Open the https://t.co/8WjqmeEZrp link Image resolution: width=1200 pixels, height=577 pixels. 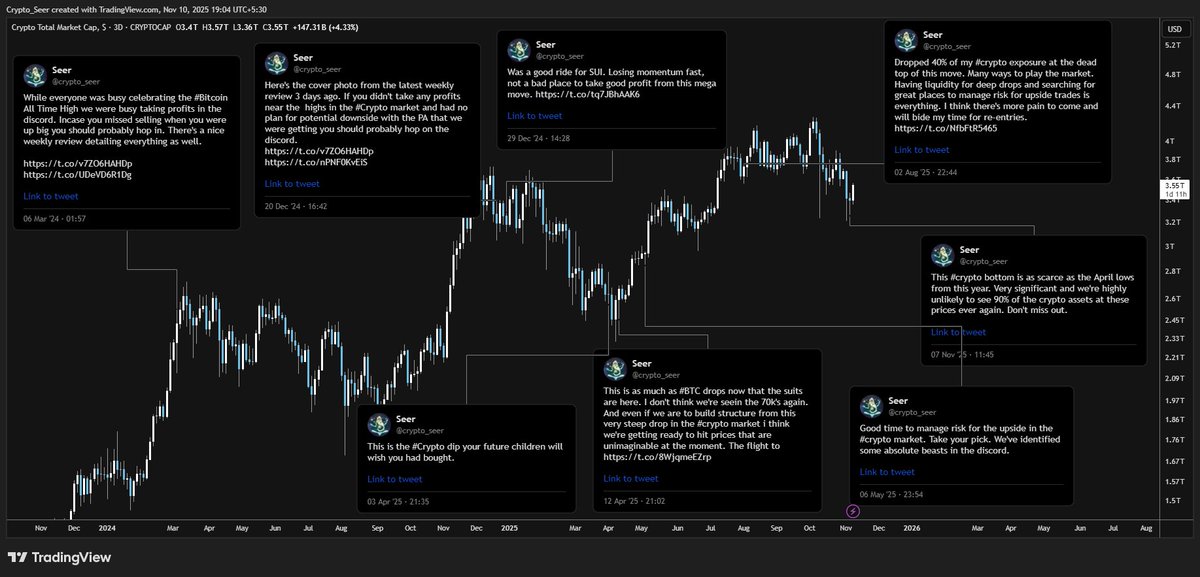point(658,456)
